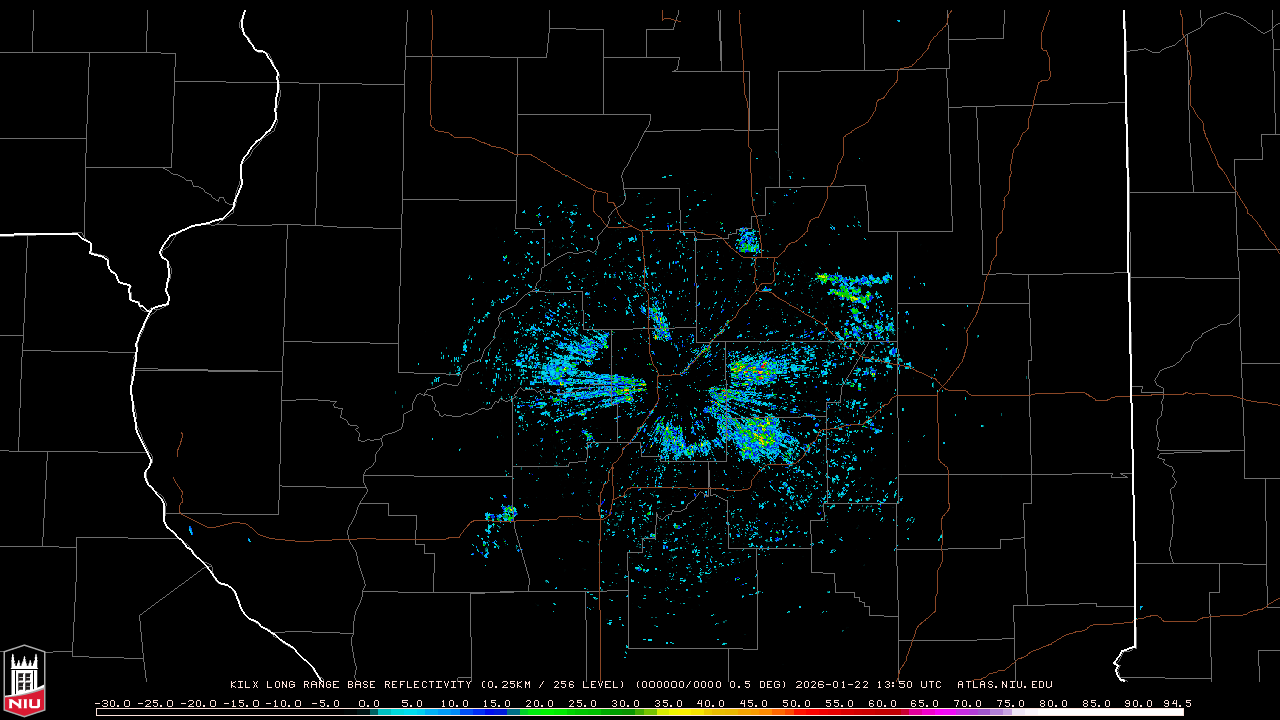
Task: Click the NIU castle logo
Action: point(24,682)
